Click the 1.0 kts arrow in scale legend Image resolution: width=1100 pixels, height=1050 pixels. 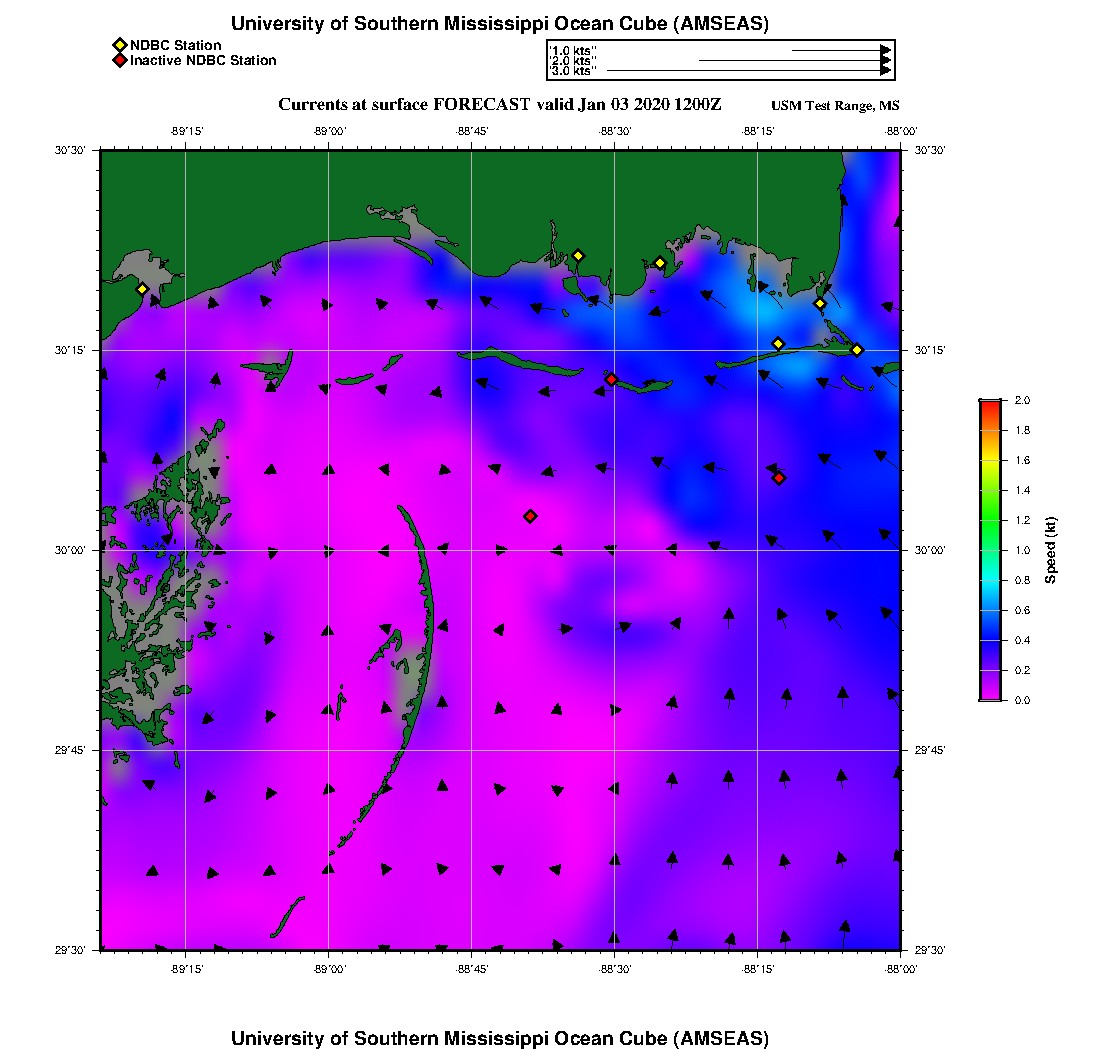click(x=840, y=49)
